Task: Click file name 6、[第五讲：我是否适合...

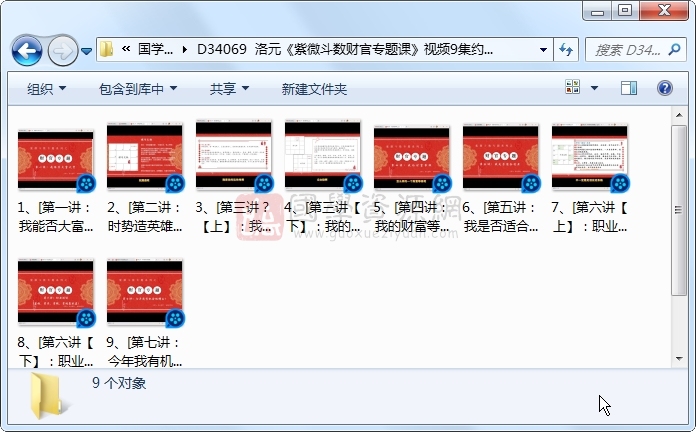Action: click(x=501, y=217)
